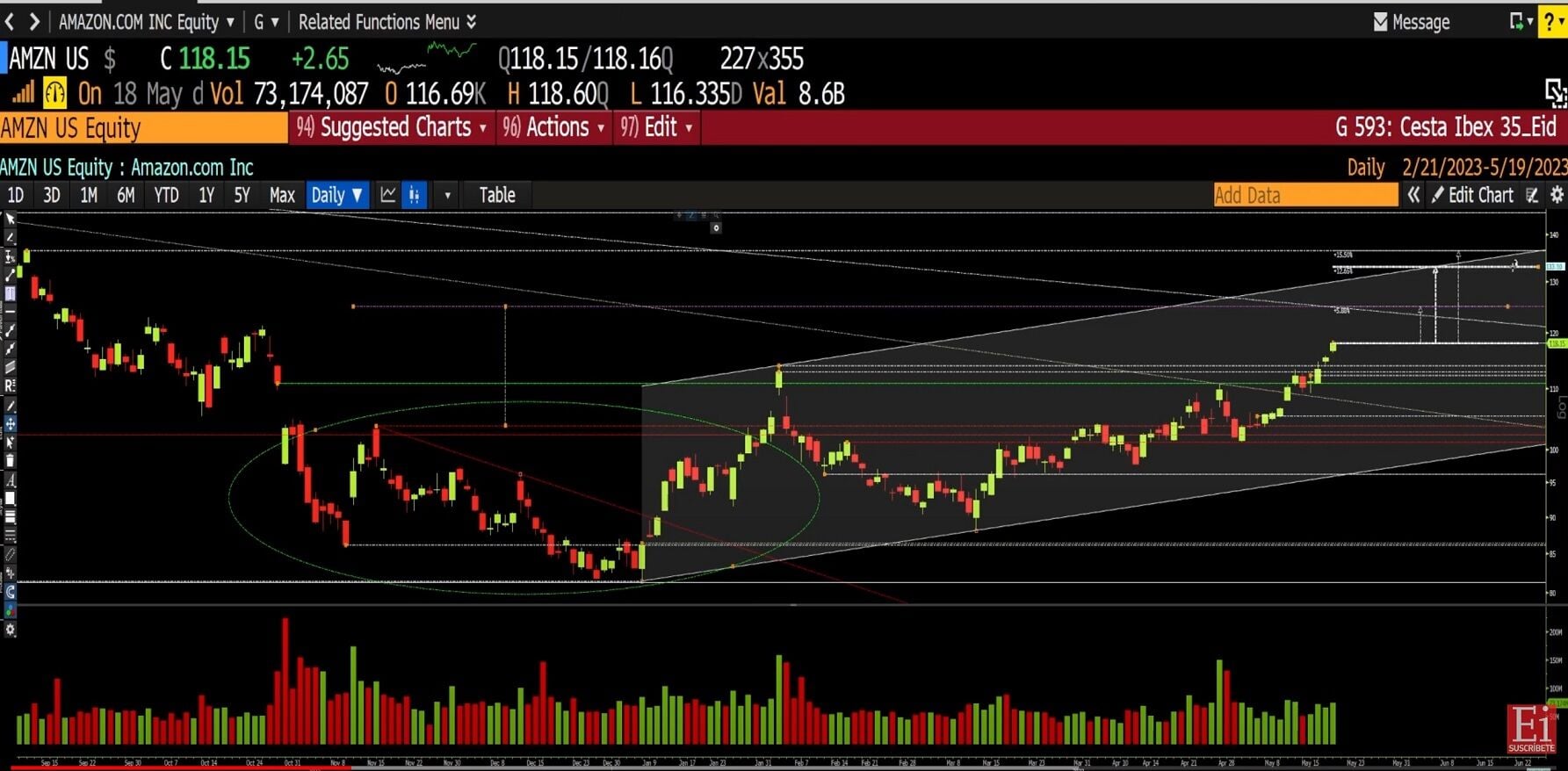This screenshot has height=771, width=1568.
Task: Select the percent measure tool in left toolbar
Action: [x=10, y=256]
